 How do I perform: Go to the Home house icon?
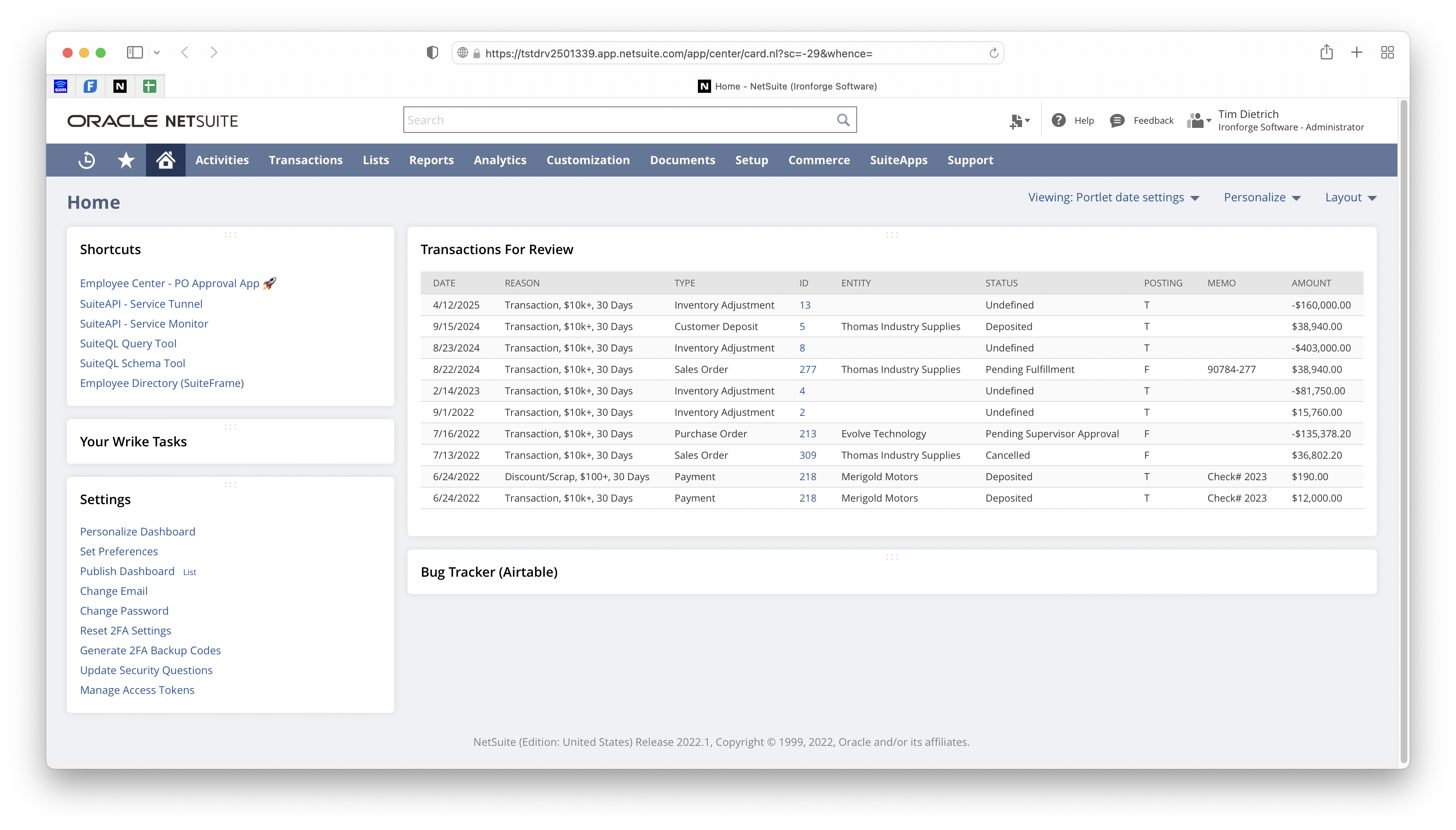(165, 160)
